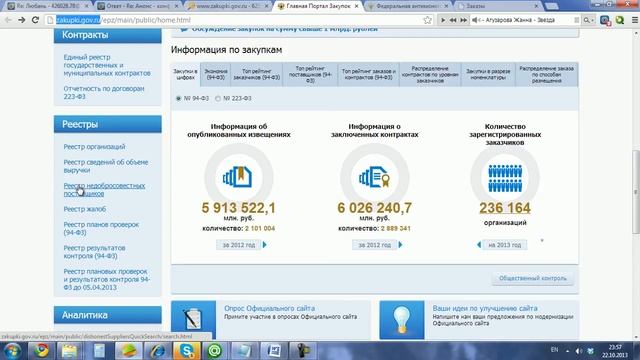This screenshot has width=640, height=360.
Task: Switch to the 'Топ рейтинг поставщиков' tab
Action: click(310, 74)
